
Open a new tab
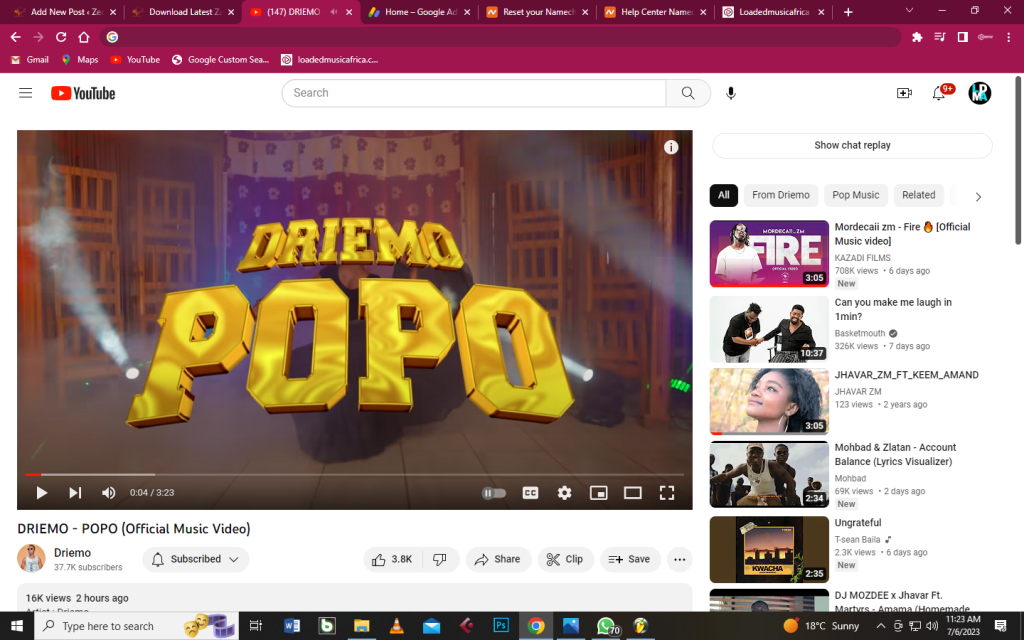(848, 12)
